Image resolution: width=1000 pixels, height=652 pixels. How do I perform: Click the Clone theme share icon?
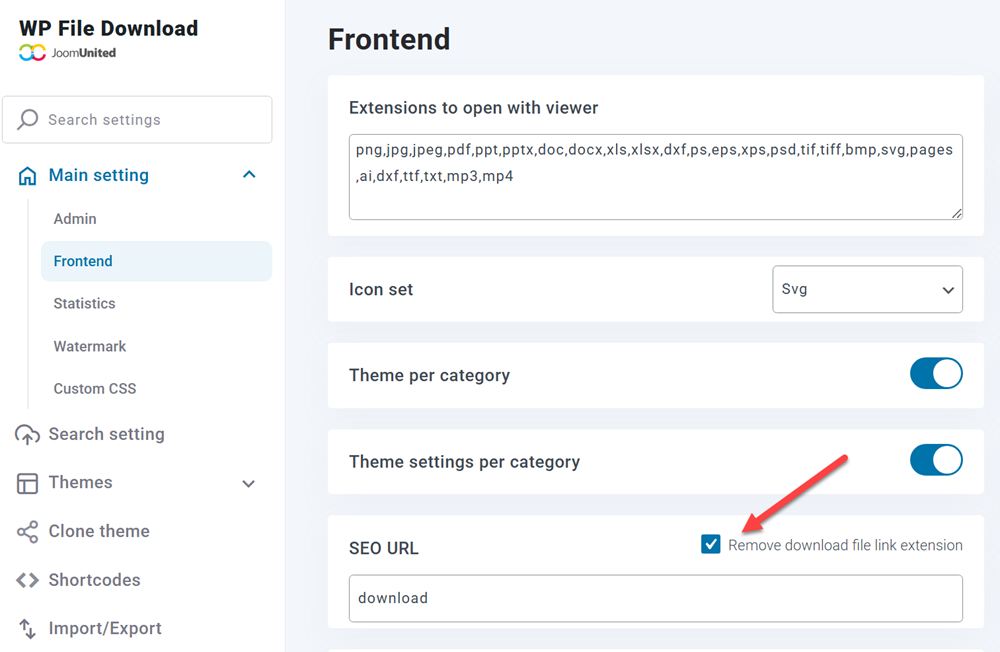pyautogui.click(x=27, y=532)
